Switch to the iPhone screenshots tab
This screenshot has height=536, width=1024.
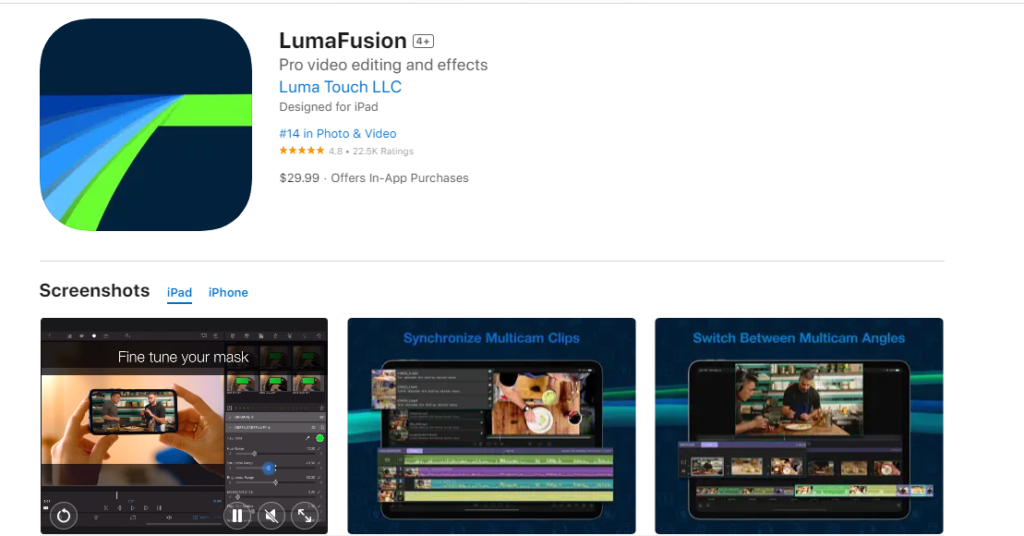pyautogui.click(x=228, y=292)
